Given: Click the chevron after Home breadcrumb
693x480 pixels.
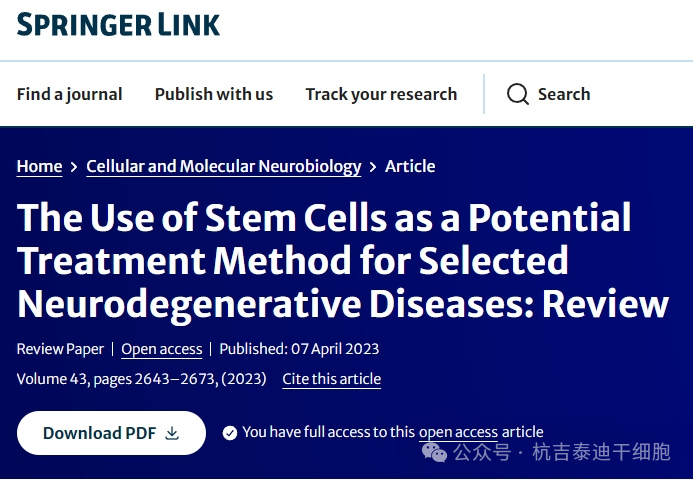Looking at the screenshot, I should pyautogui.click(x=74, y=167).
